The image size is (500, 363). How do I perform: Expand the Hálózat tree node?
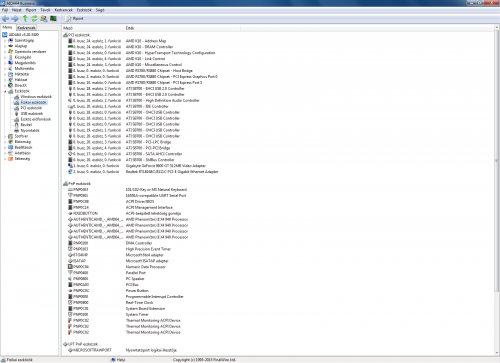coord(5,80)
